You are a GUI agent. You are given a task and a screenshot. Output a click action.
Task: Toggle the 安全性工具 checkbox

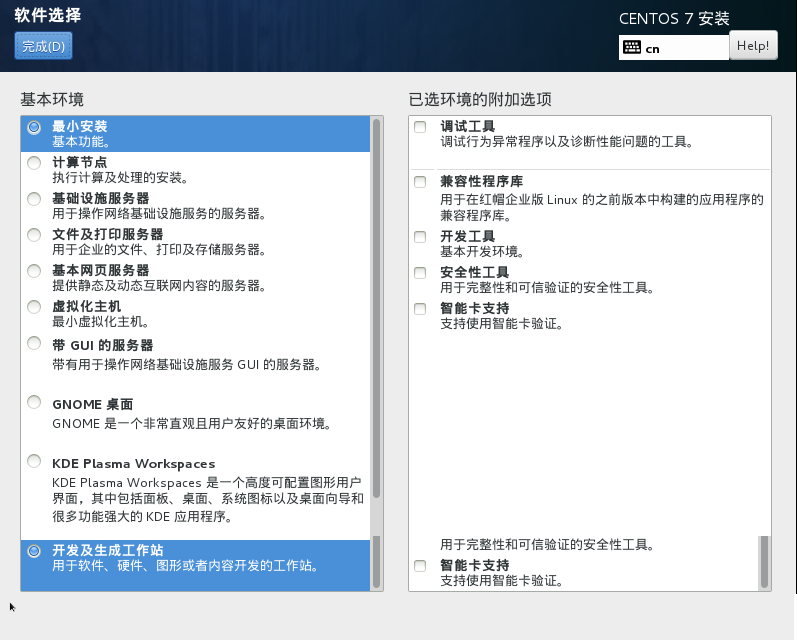420,273
